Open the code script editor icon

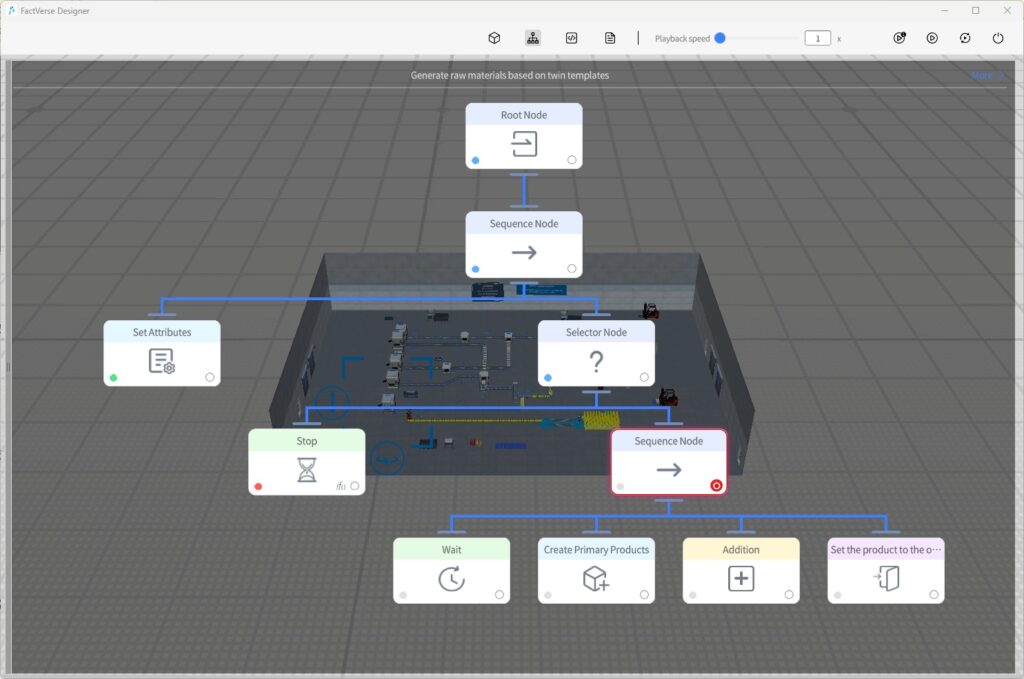click(571, 38)
